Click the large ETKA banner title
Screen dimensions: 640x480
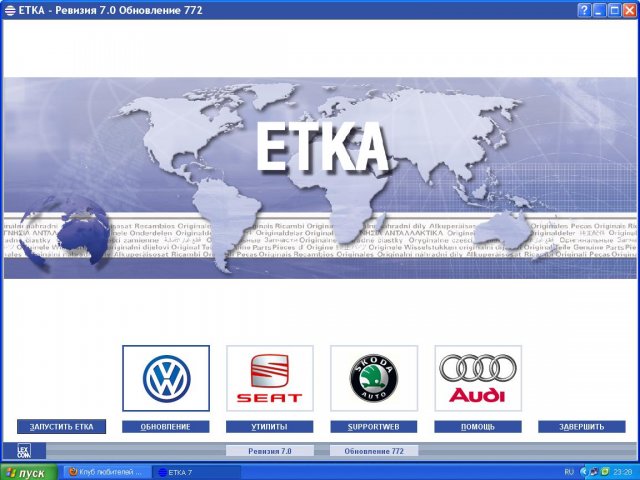point(322,148)
